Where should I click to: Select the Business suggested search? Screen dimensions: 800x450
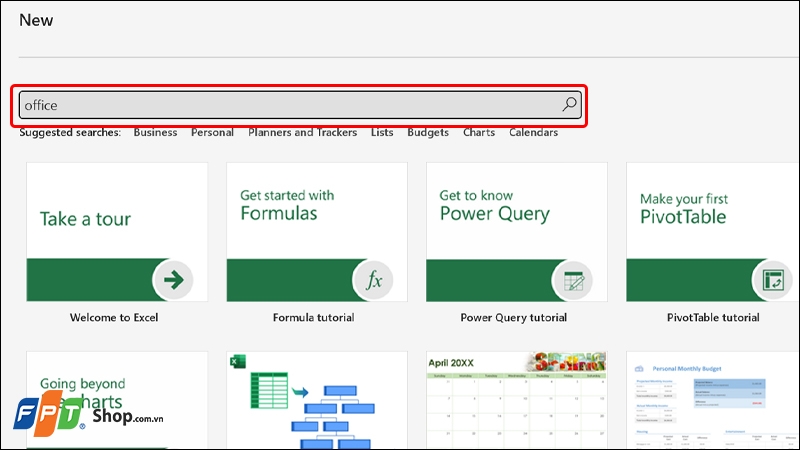156,133
